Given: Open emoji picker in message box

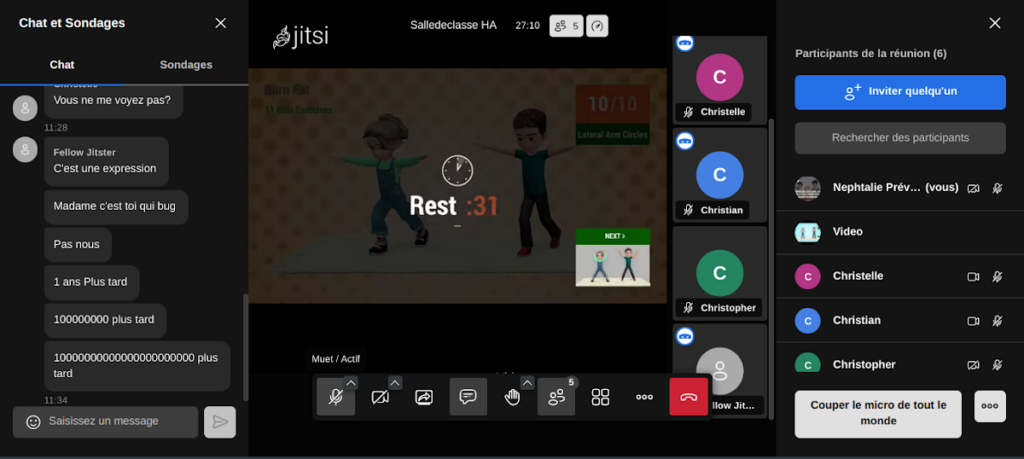Looking at the screenshot, I should [33, 422].
